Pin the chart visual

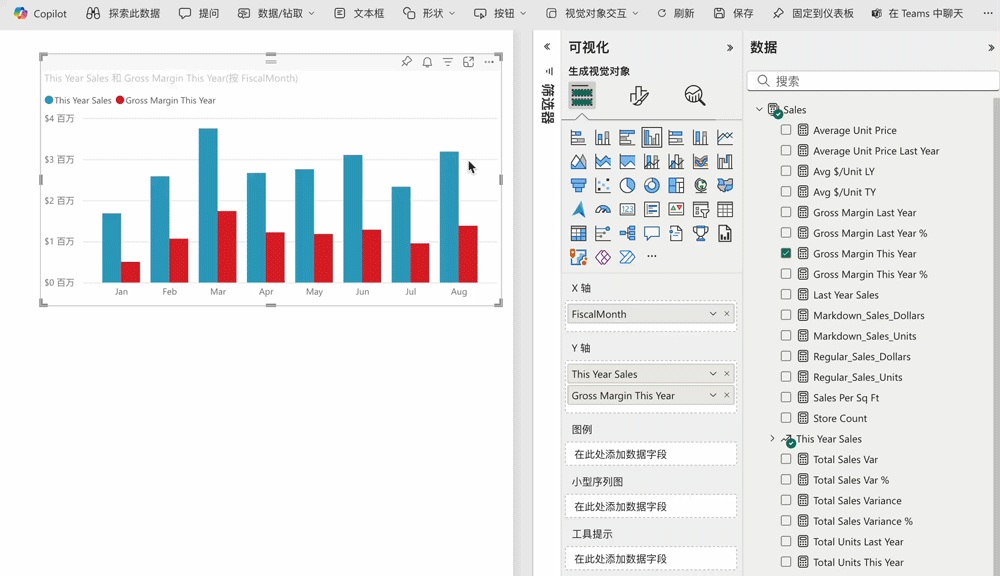(x=406, y=62)
